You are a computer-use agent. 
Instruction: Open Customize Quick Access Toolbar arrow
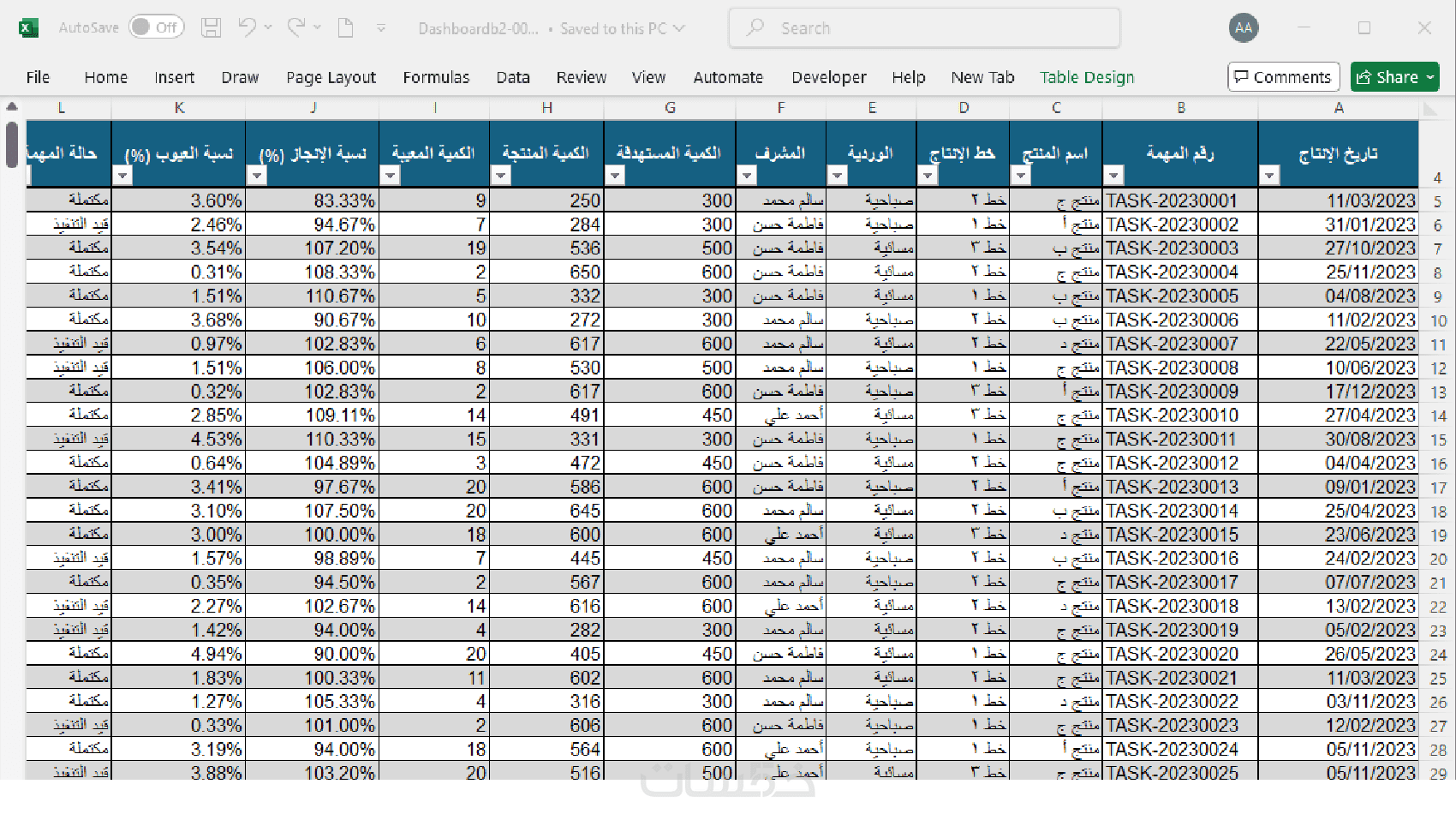tap(381, 28)
